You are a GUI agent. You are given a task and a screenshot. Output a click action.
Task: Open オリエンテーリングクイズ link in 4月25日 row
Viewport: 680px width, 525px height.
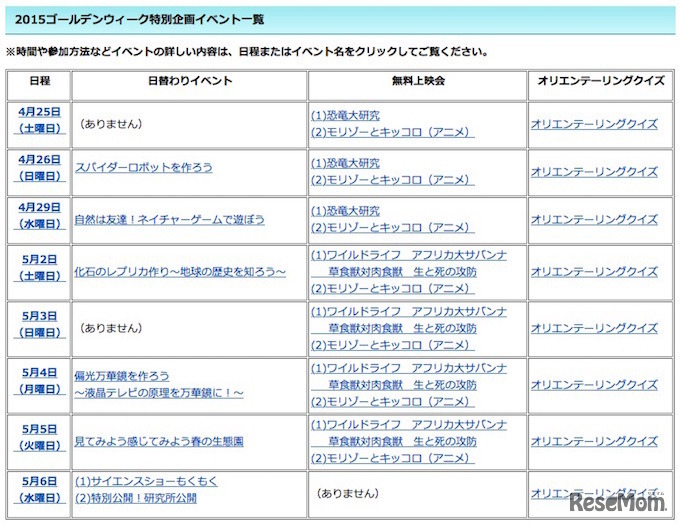(595, 124)
